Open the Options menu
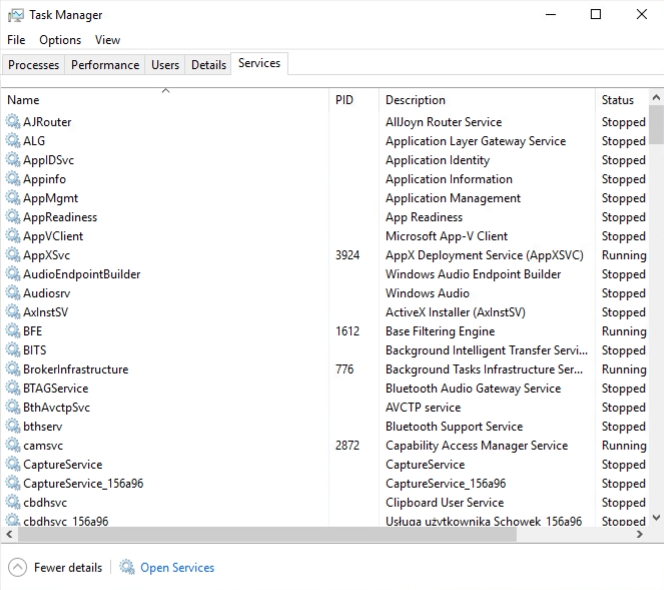664x590 pixels. (x=60, y=40)
